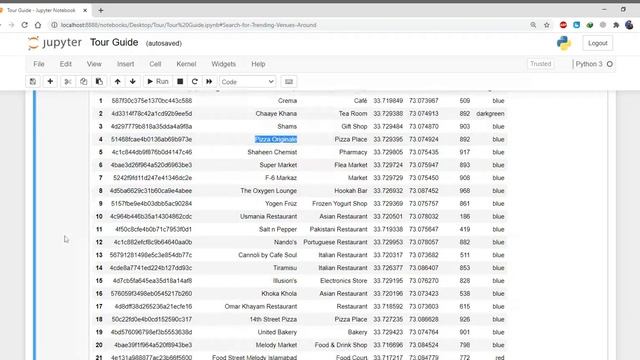The height and width of the screenshot is (360, 640).
Task: Click the Shaheen Chemist venue name
Action: [272, 152]
